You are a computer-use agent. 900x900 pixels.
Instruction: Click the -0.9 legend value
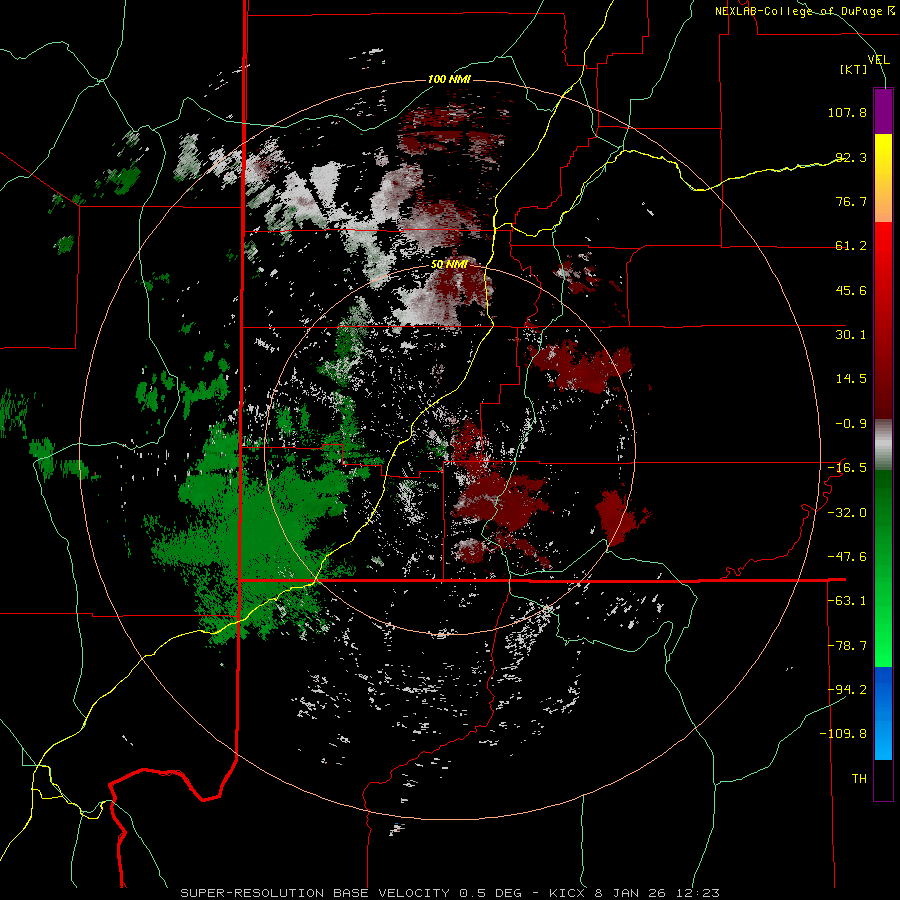(x=851, y=424)
